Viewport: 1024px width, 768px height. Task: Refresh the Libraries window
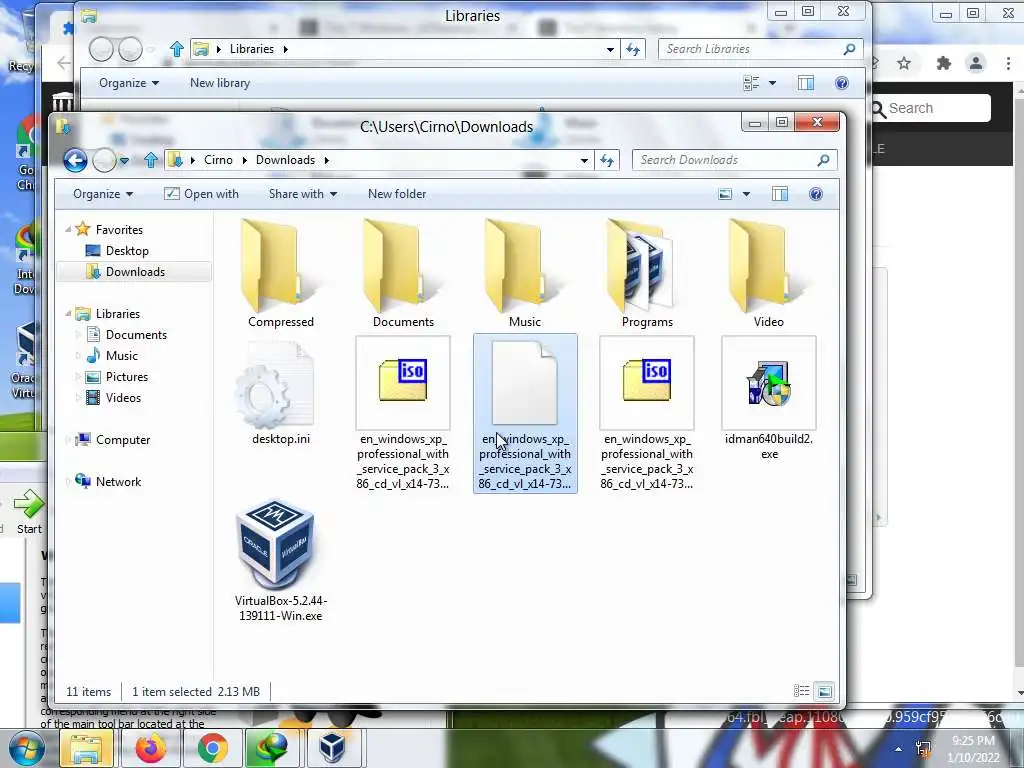pos(633,49)
